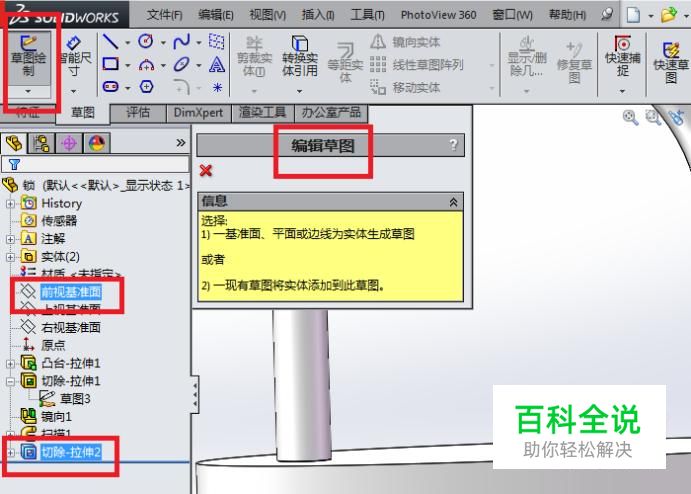
Task: Open the Spline tool dropdown arrow
Action: click(x=199, y=43)
